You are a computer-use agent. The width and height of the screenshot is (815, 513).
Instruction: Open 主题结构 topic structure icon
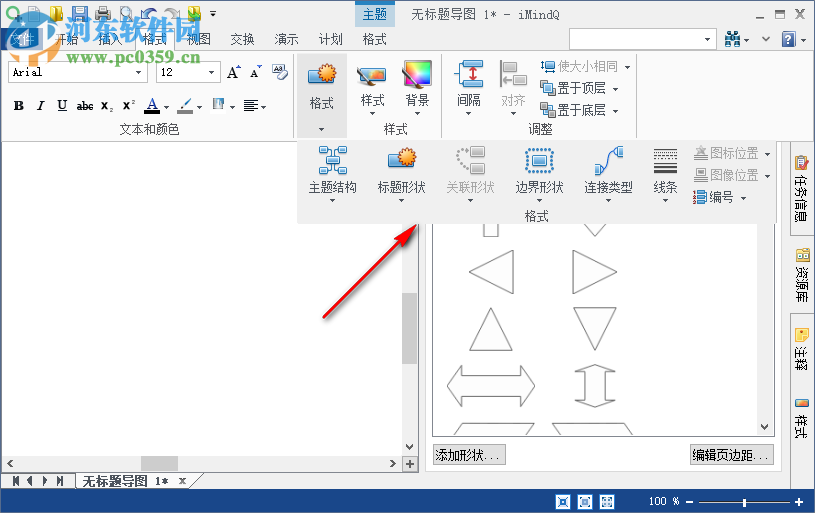point(333,160)
